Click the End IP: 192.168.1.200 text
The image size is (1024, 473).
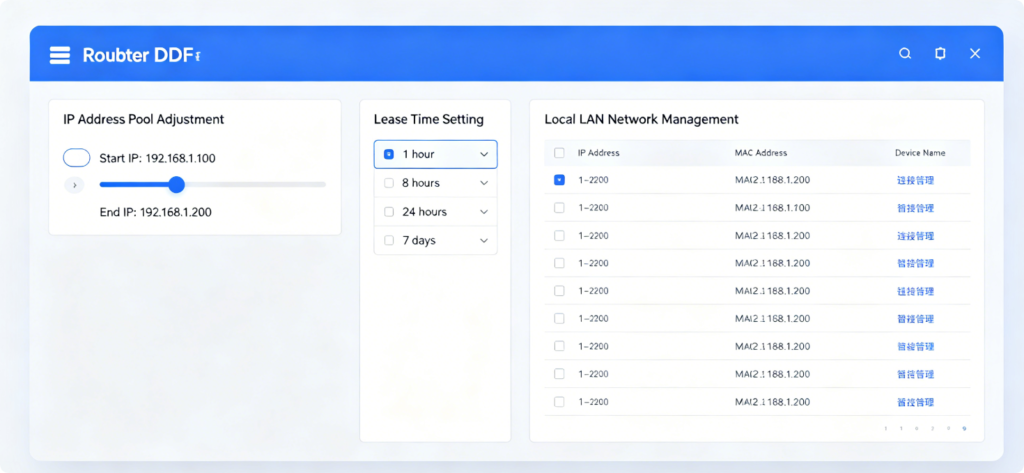[x=155, y=212]
